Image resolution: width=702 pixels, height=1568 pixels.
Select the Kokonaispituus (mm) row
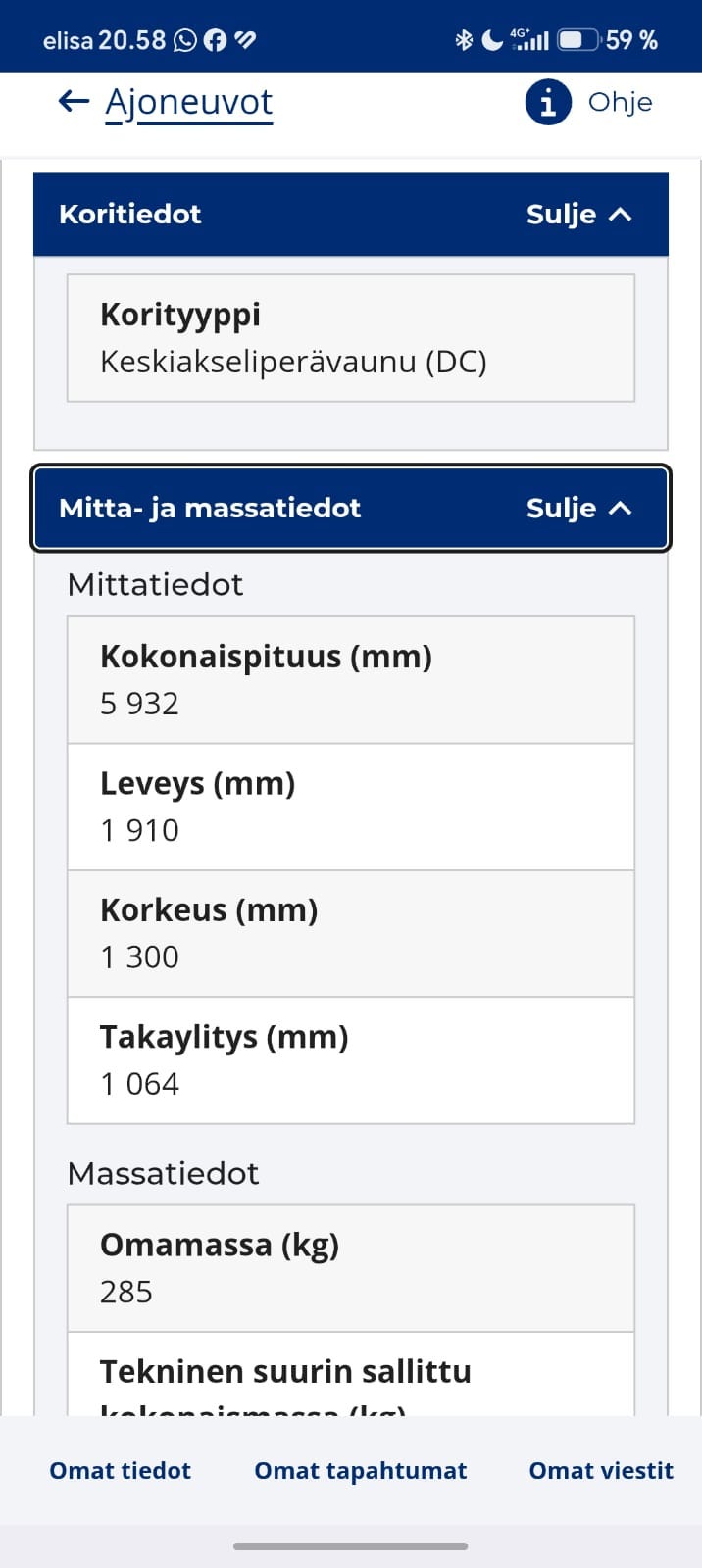[351, 680]
